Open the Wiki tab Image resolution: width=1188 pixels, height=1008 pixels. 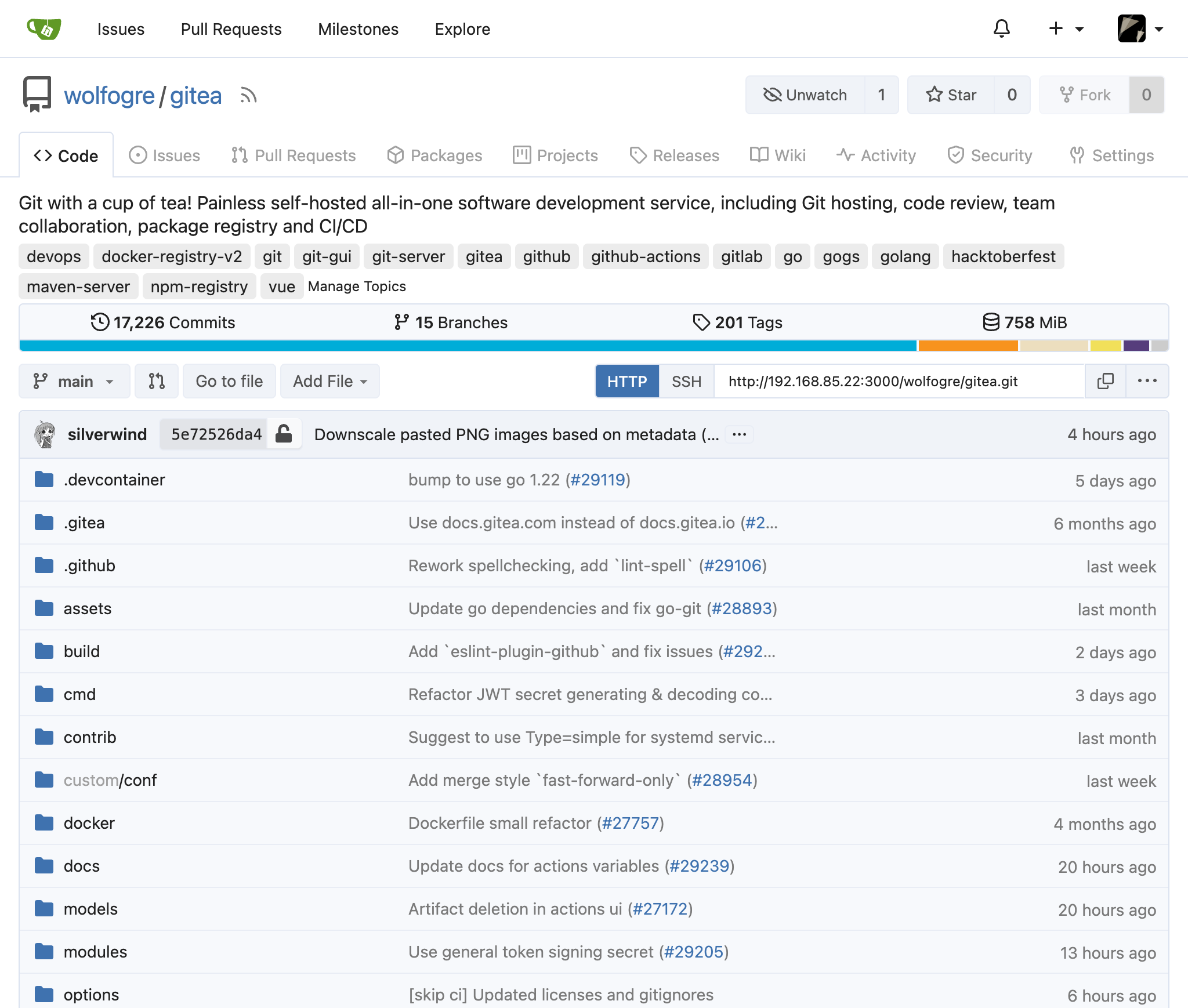(x=777, y=155)
